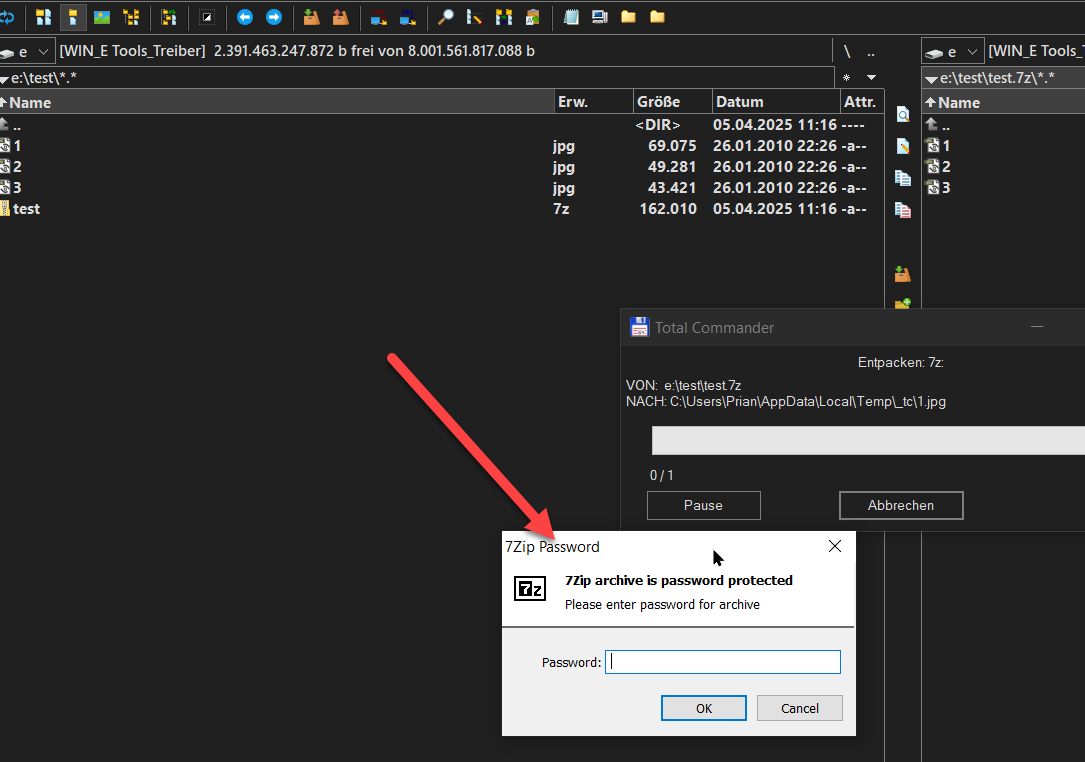Enable thumbnail view picture icon
Viewport: 1085px width, 762px height.
(x=102, y=17)
